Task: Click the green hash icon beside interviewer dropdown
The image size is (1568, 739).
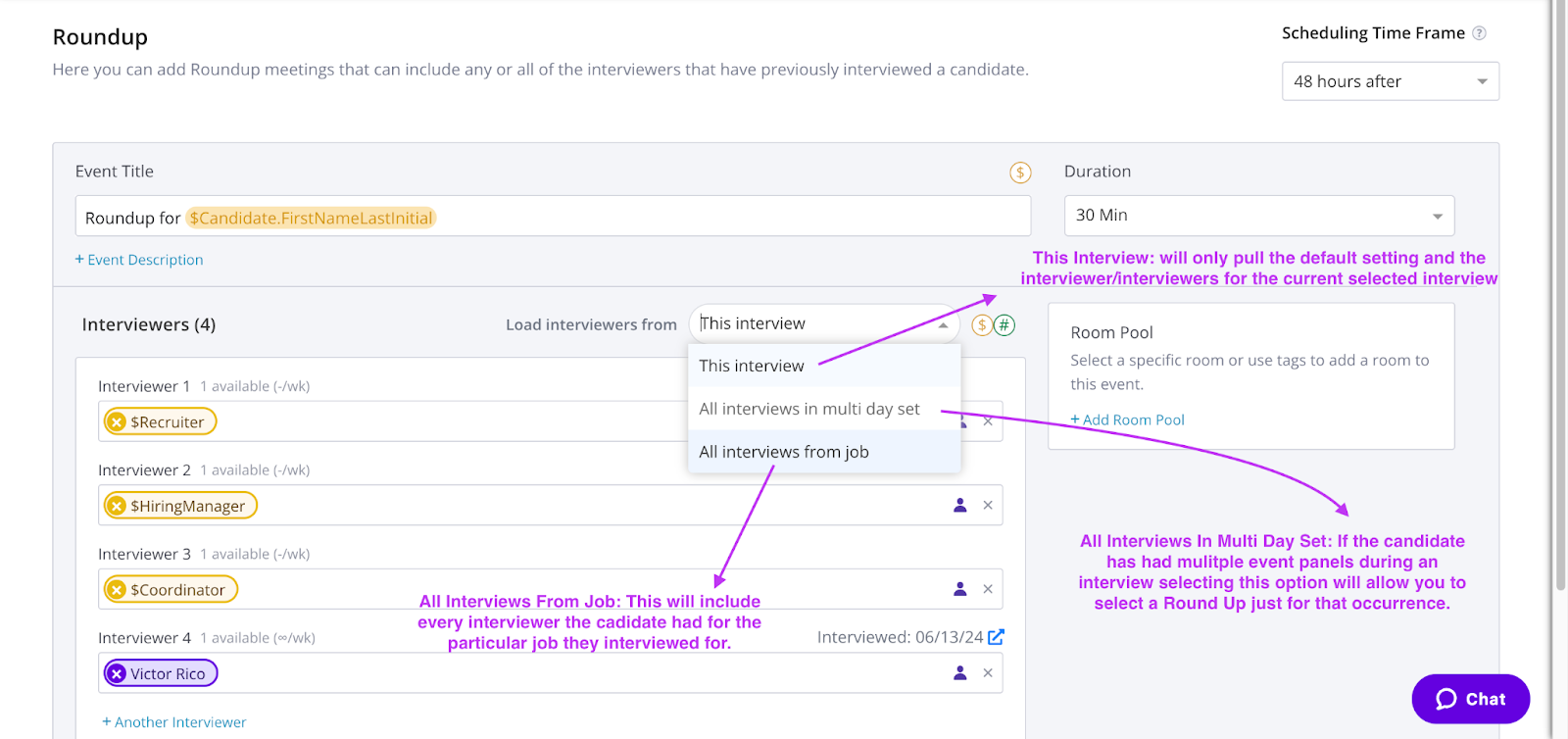Action: click(x=1004, y=325)
